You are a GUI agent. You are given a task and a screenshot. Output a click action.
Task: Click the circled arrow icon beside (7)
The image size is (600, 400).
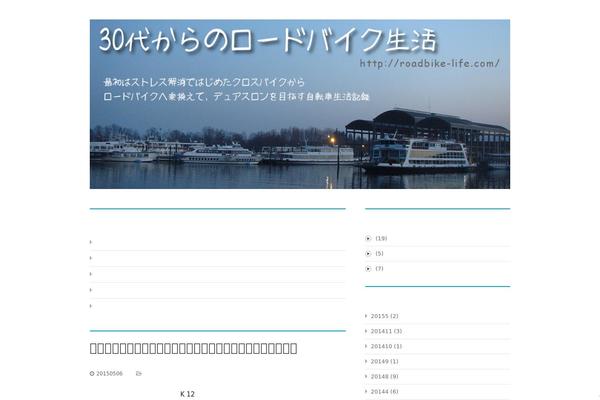(x=368, y=269)
